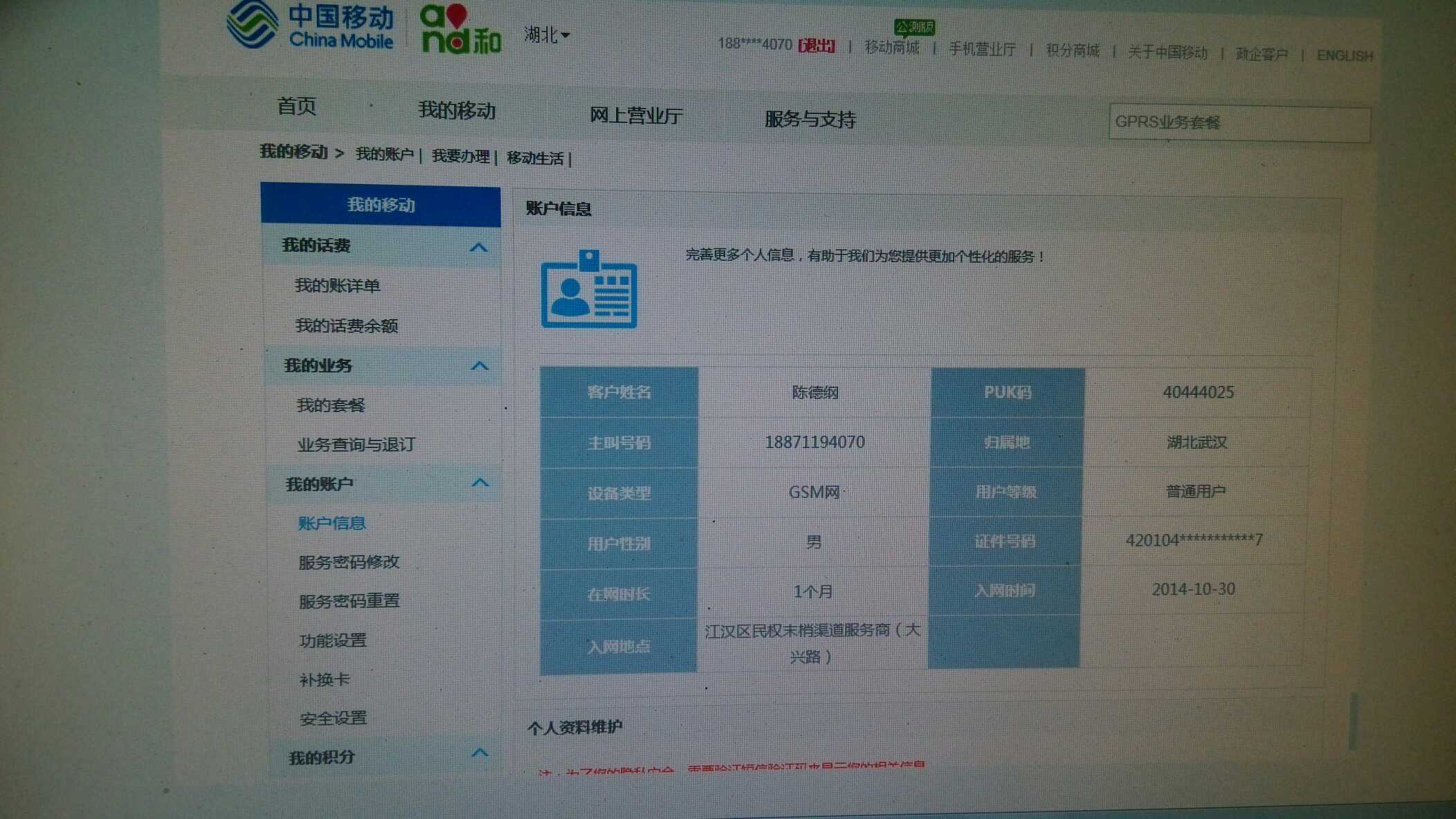
Task: Collapse the 我的业务 section chevron
Action: click(480, 366)
